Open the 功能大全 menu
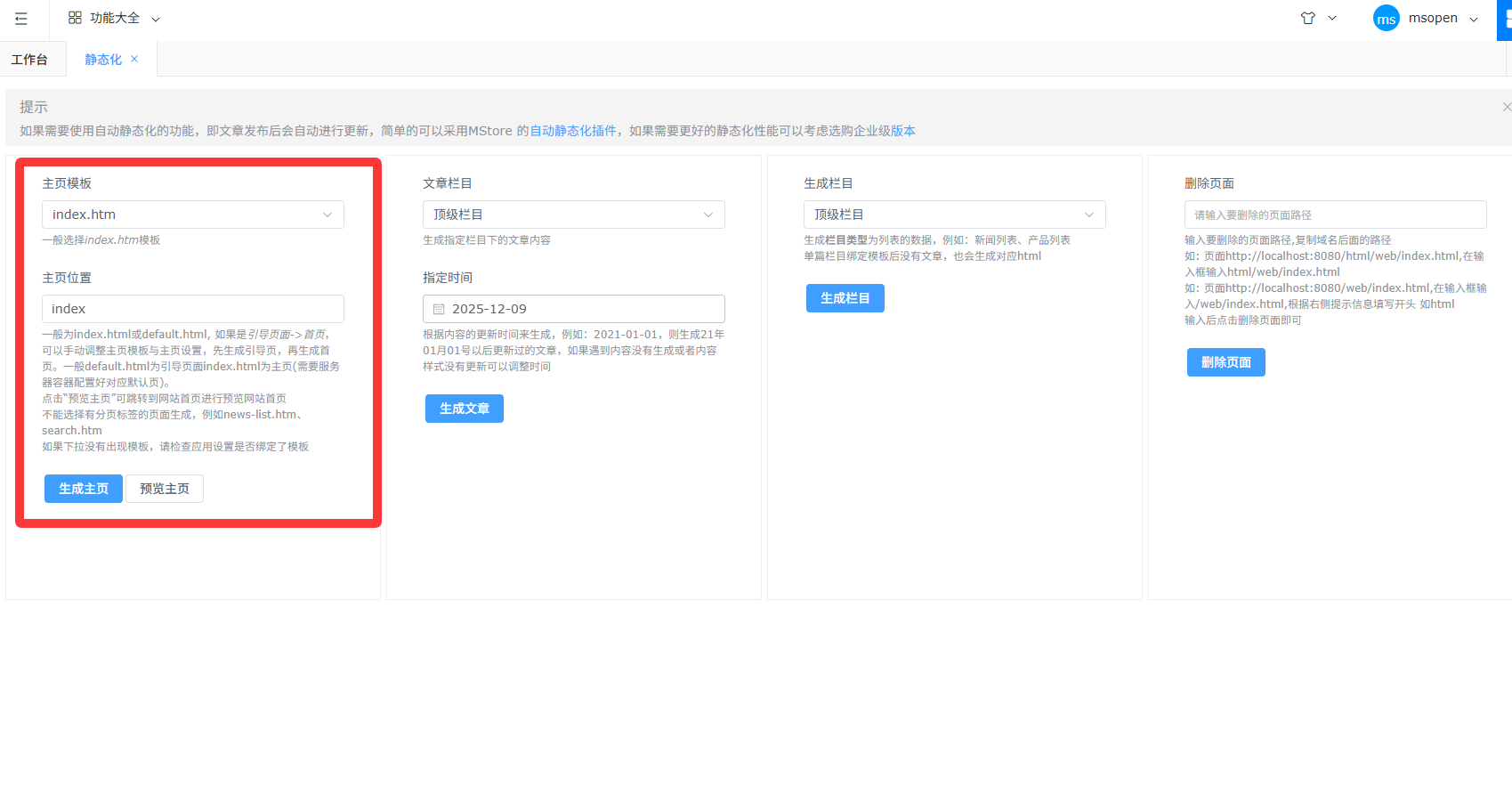 pos(114,19)
